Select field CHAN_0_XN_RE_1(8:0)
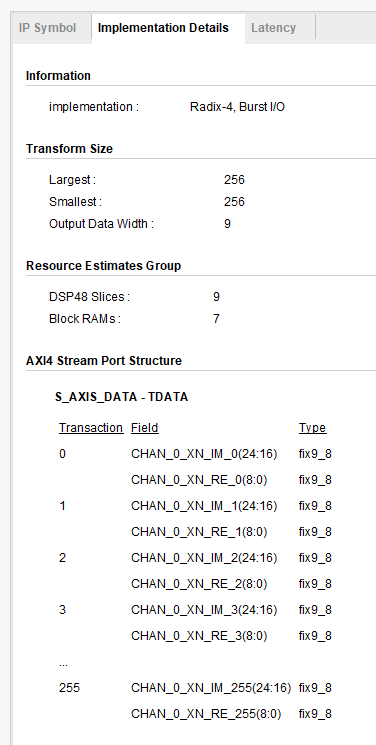Viewport: 376px width, 745px height. coord(199,532)
